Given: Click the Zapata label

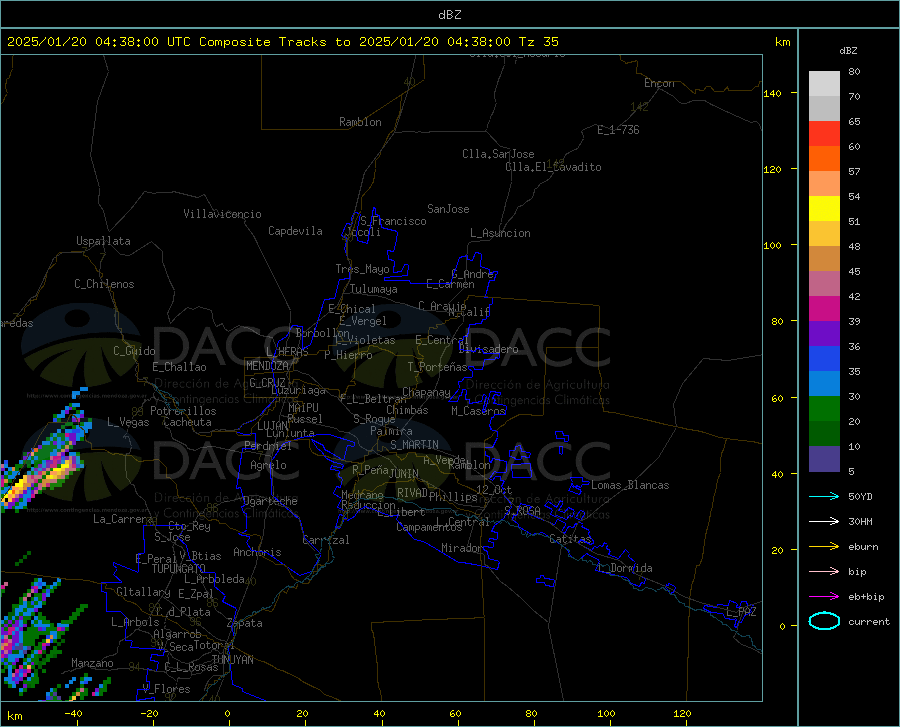Looking at the screenshot, I should pos(245,623).
